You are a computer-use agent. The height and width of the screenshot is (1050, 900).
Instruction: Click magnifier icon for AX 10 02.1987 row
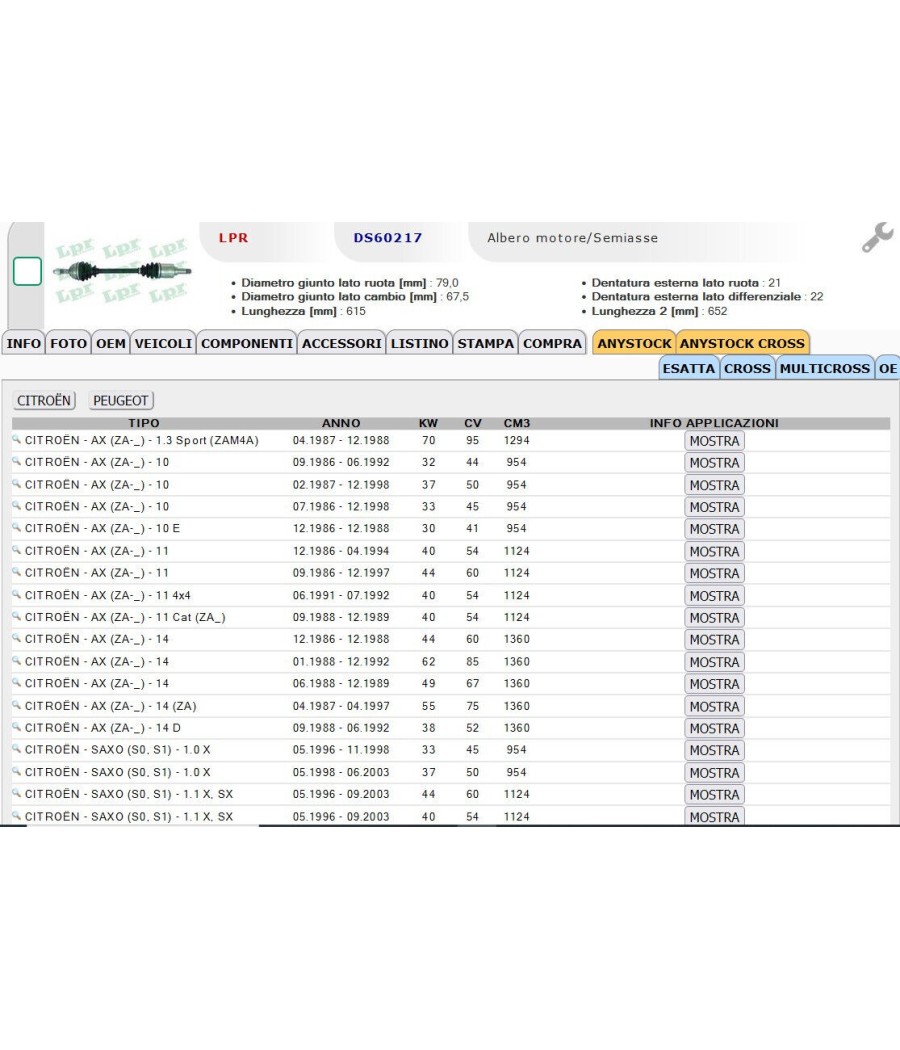17,484
